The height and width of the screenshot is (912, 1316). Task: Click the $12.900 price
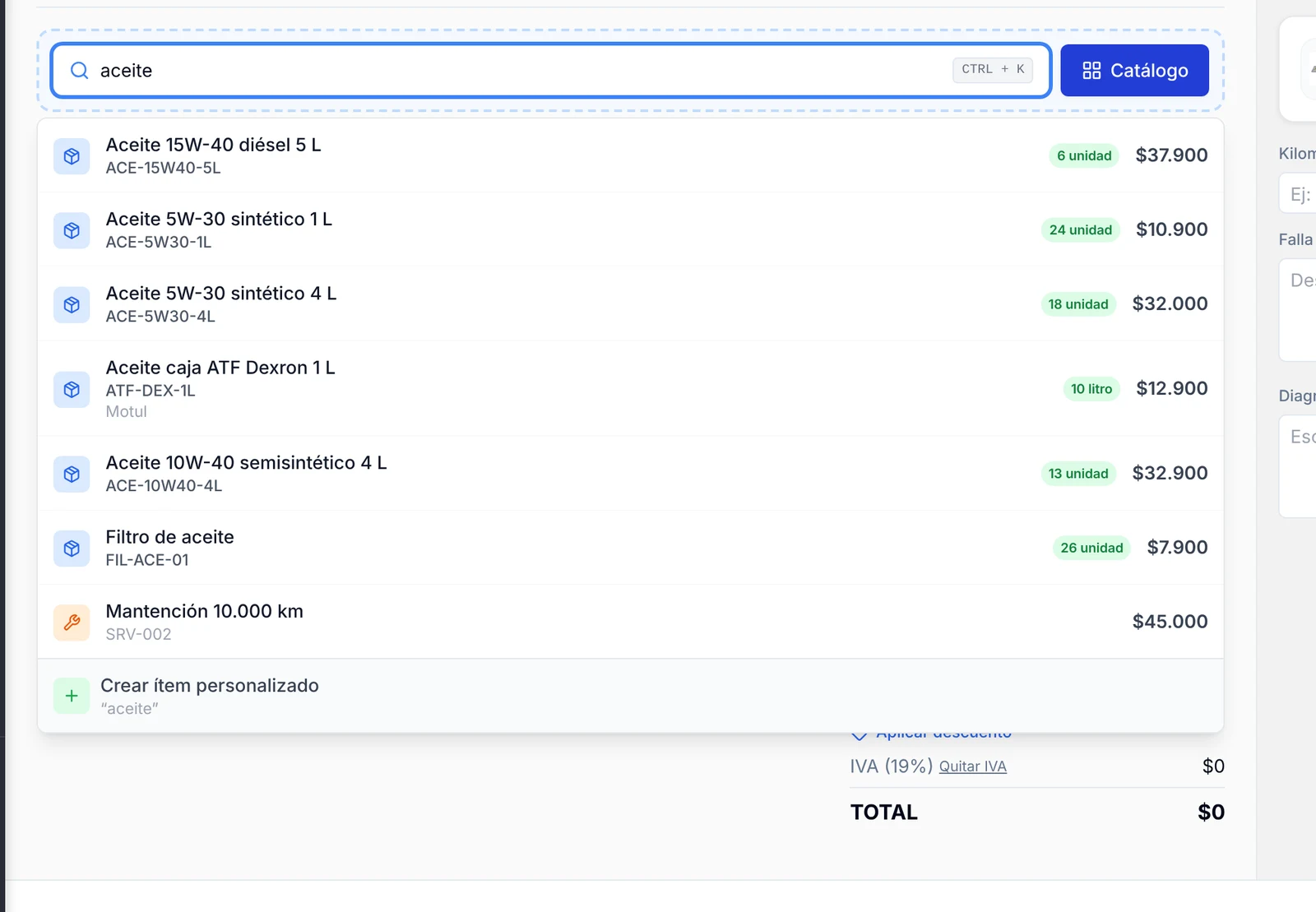point(1172,388)
